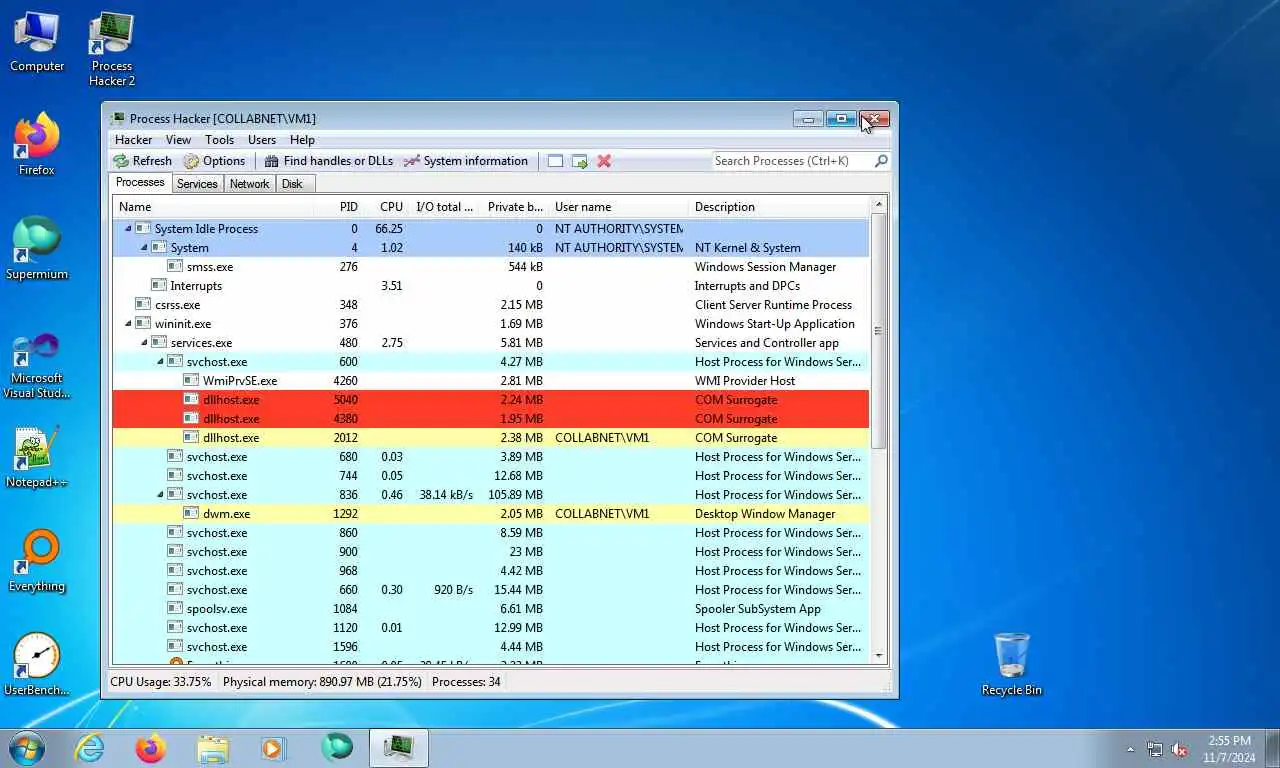Collapse the System process tree node
This screenshot has height=768, width=1280.
(143, 248)
